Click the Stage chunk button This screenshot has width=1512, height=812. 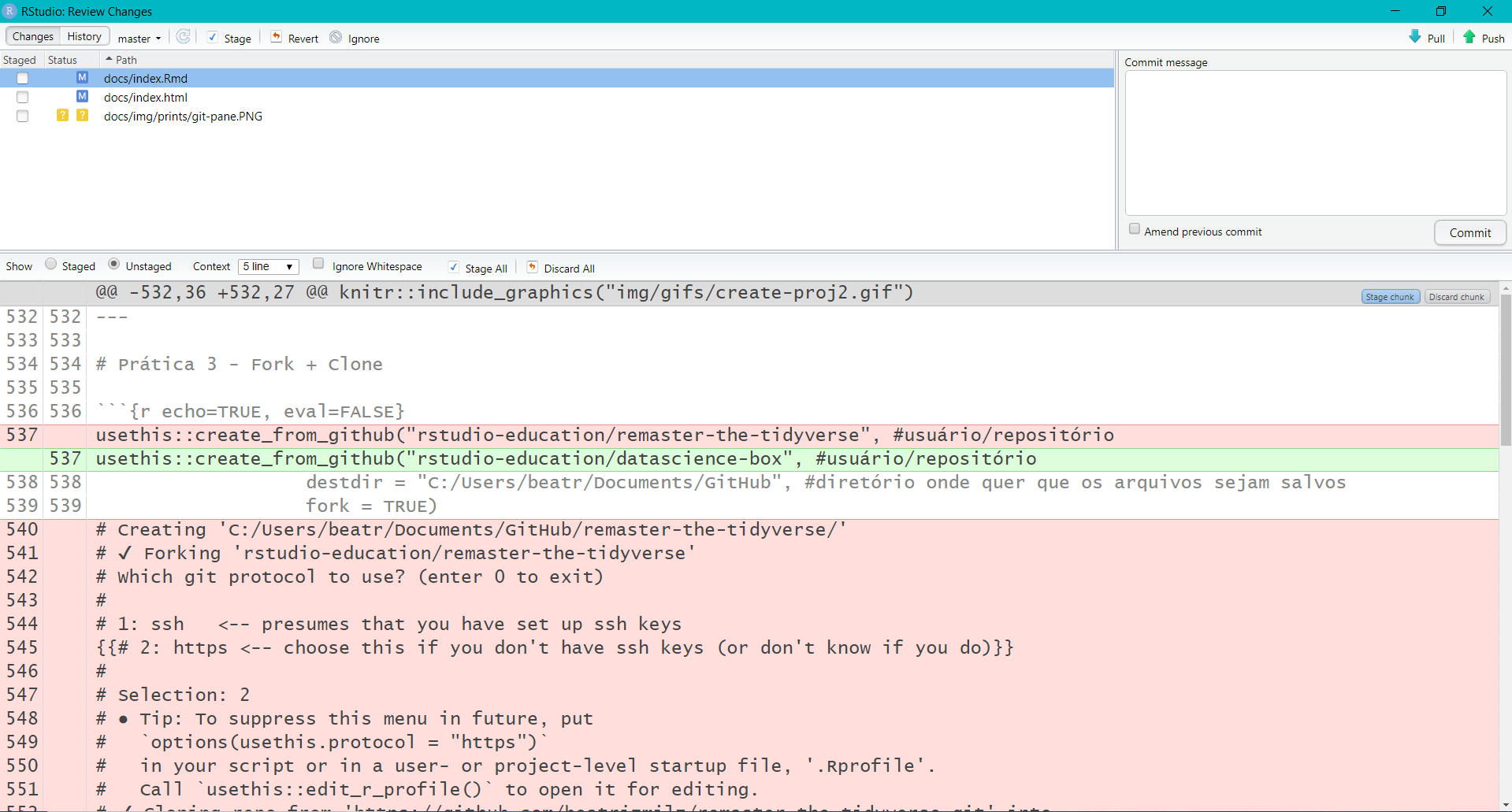(x=1390, y=297)
